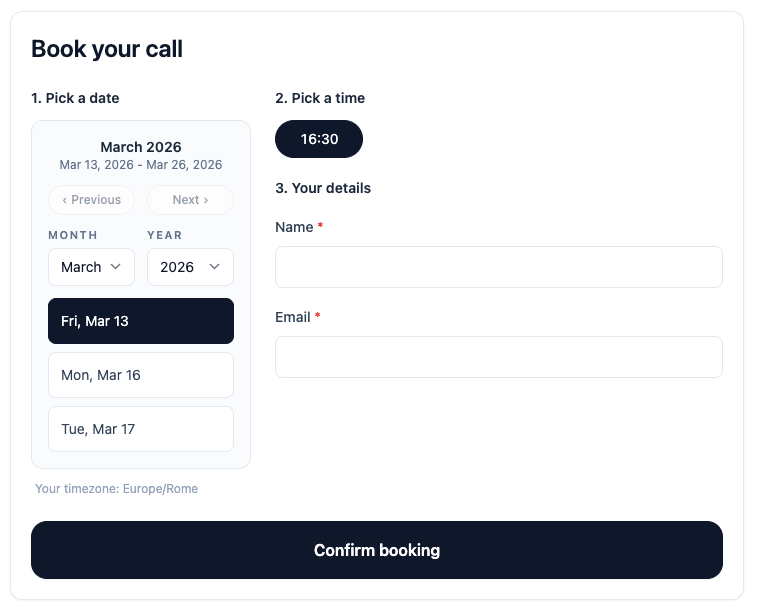This screenshot has height=611, width=757.
Task: Click the chevron arrow in the Month selector
Action: pos(116,267)
